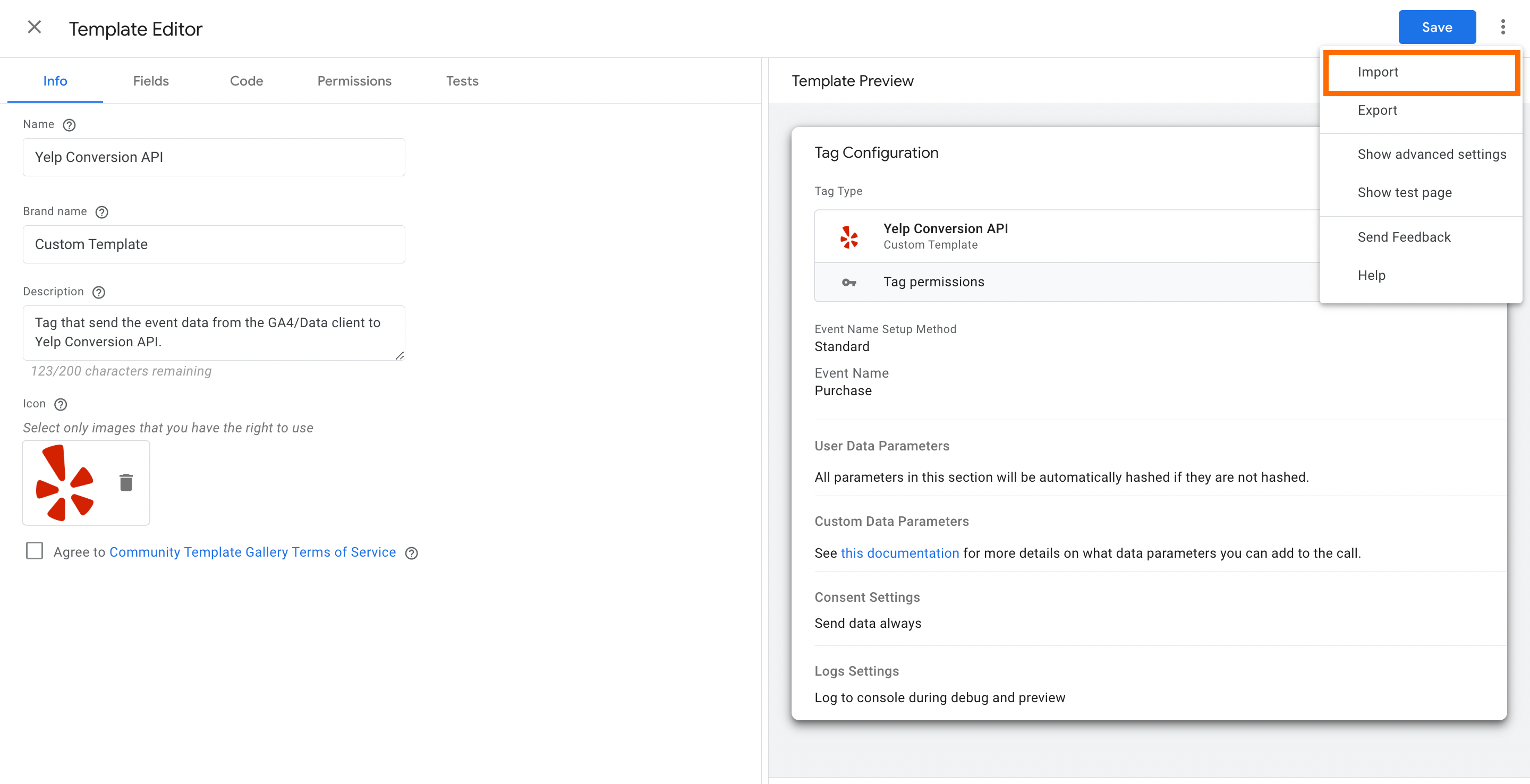This screenshot has width=1530, height=784.
Task: Click the User Data Parameters heading
Action: coord(881,446)
